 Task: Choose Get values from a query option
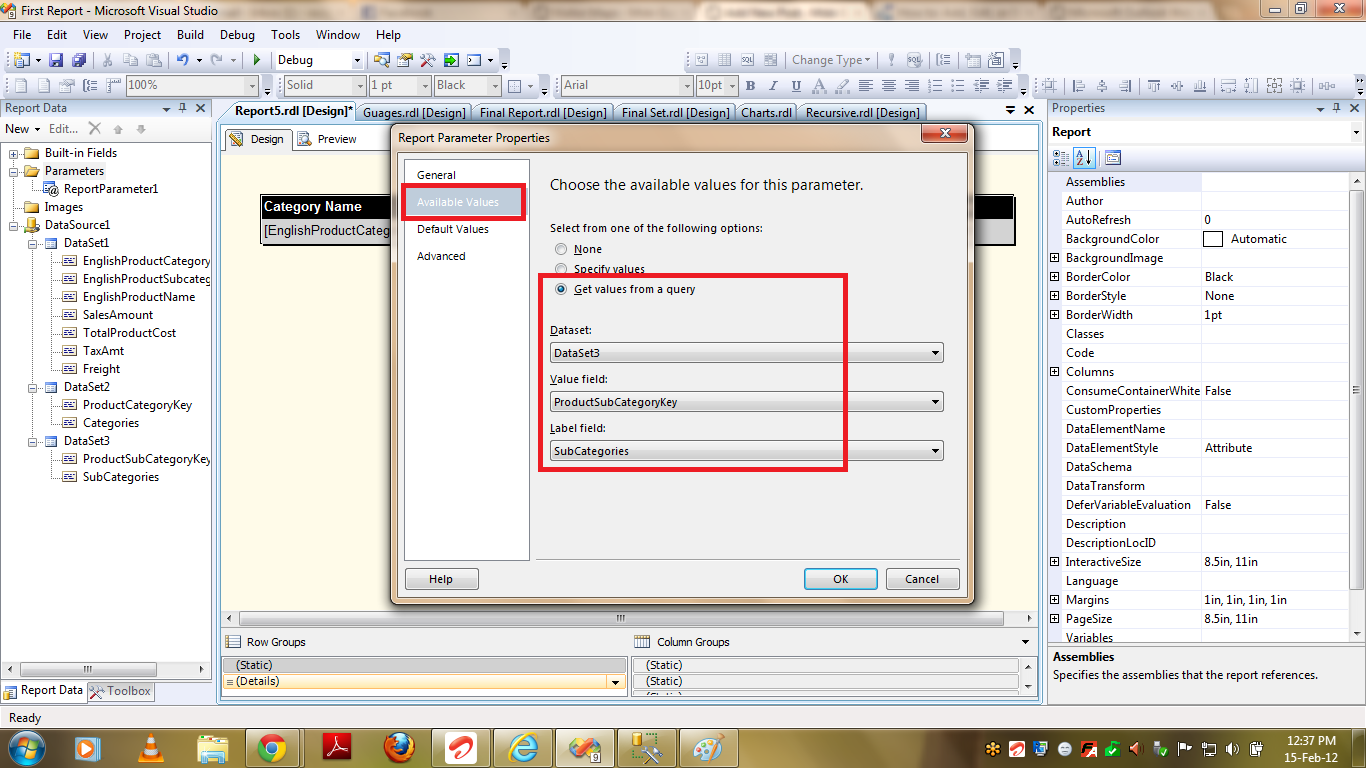(561, 289)
